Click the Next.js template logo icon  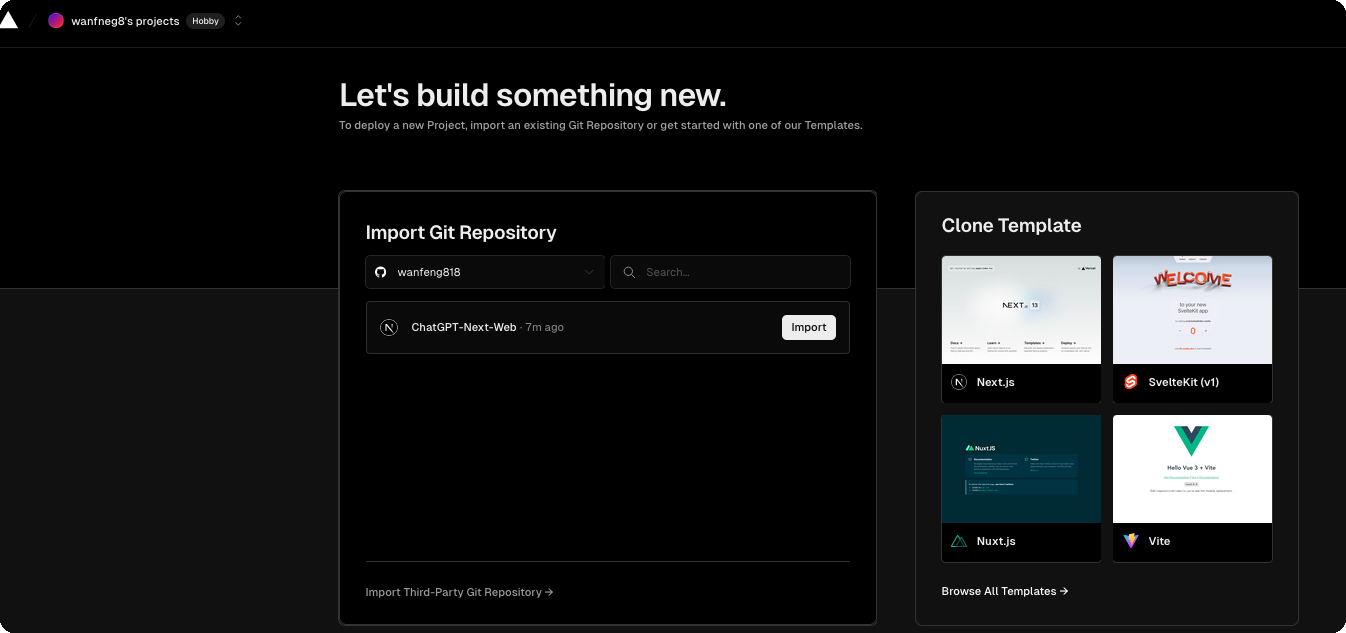point(959,382)
